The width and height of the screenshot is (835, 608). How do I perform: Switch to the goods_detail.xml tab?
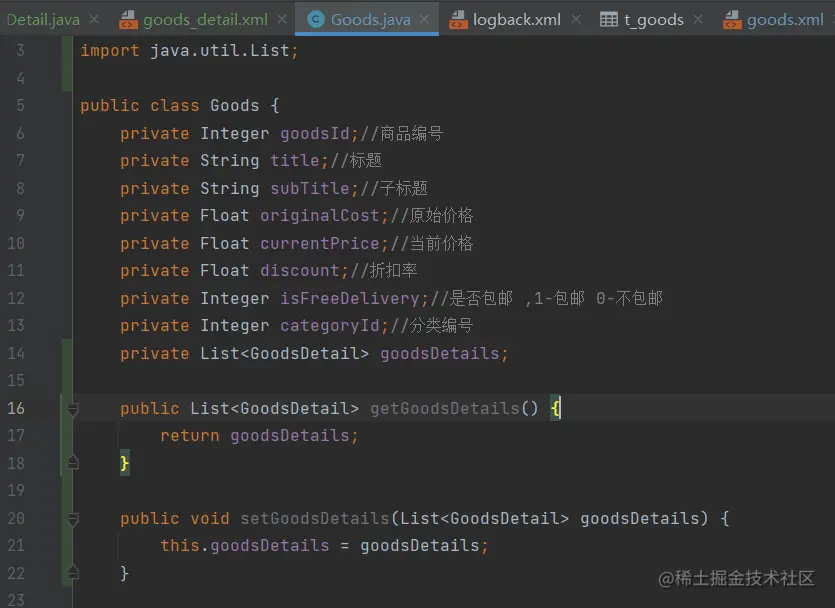click(x=205, y=20)
